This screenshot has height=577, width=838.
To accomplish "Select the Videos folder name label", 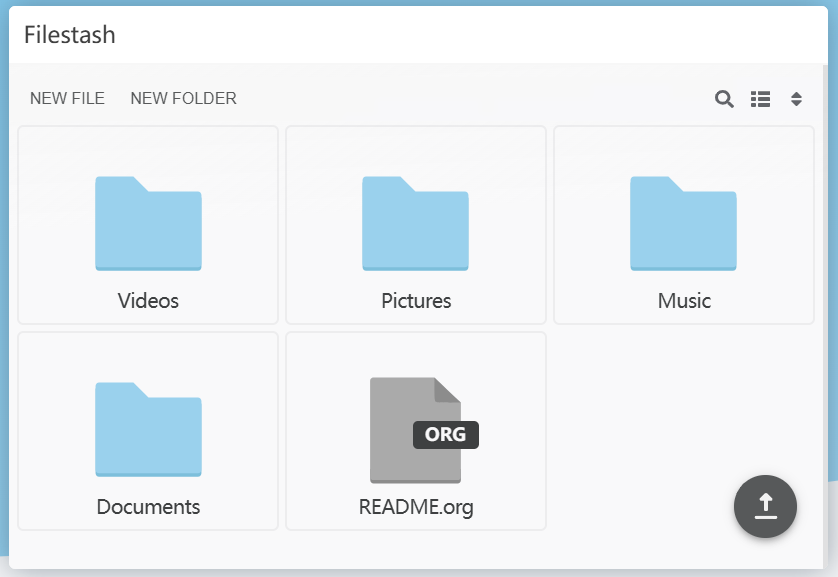I will [x=148, y=301].
